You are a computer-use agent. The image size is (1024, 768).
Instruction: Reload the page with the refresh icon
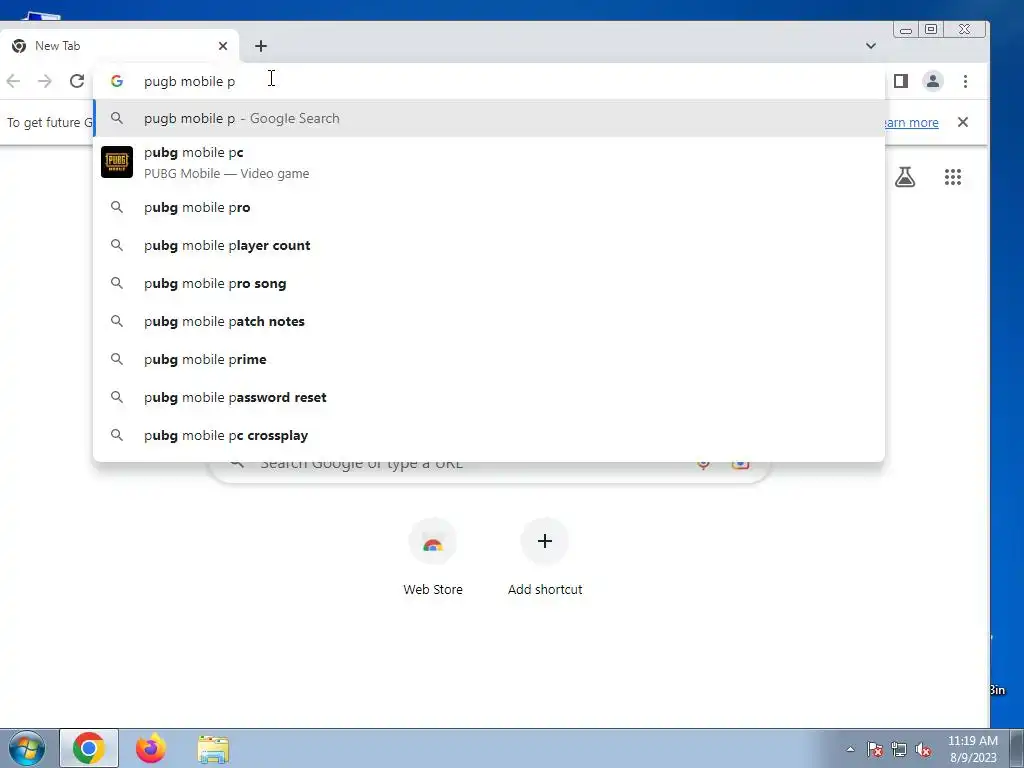click(x=77, y=81)
